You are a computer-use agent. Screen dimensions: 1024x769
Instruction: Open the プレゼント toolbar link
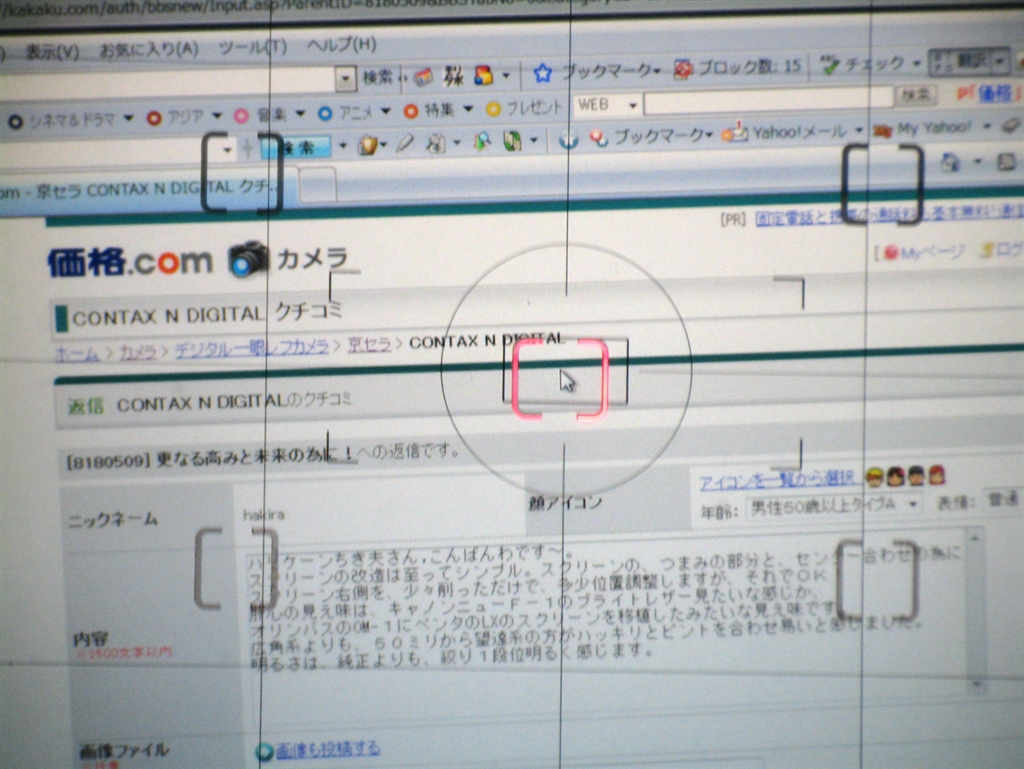pyautogui.click(x=524, y=108)
